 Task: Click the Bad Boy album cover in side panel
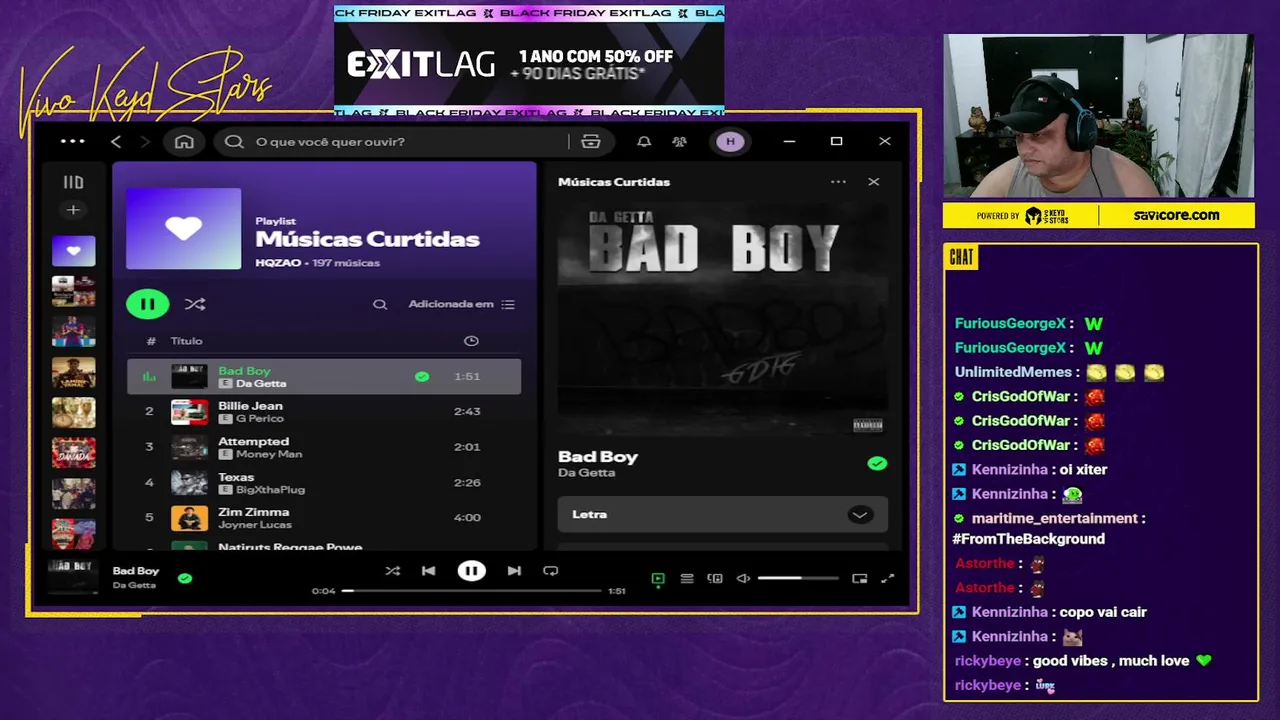click(x=722, y=320)
